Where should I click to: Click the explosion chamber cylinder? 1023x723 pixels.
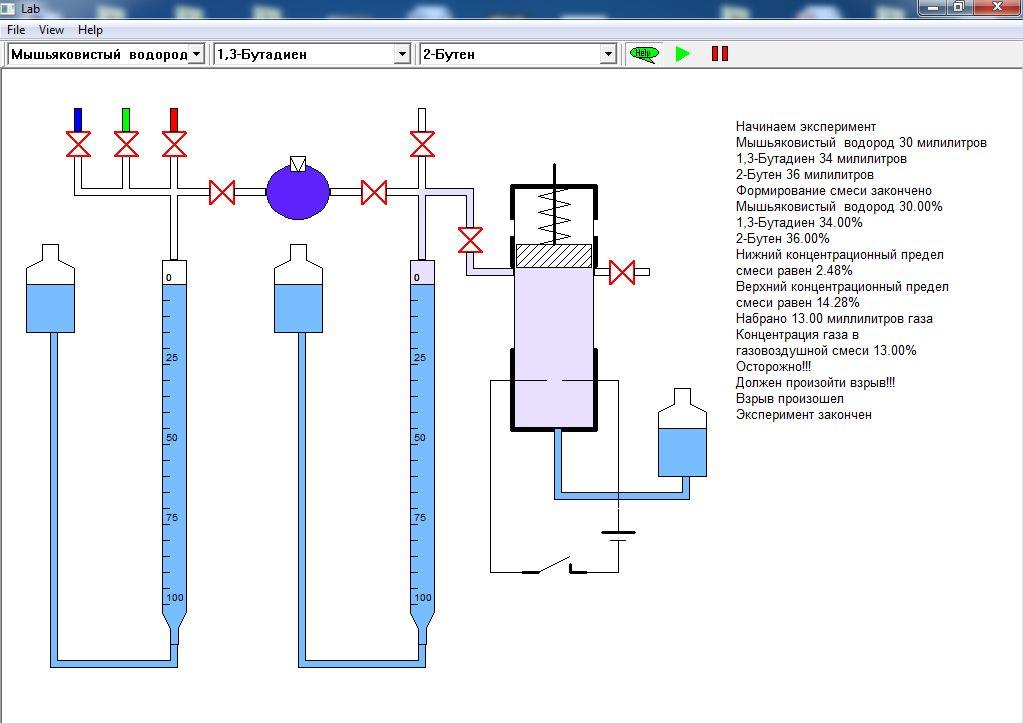(554, 308)
